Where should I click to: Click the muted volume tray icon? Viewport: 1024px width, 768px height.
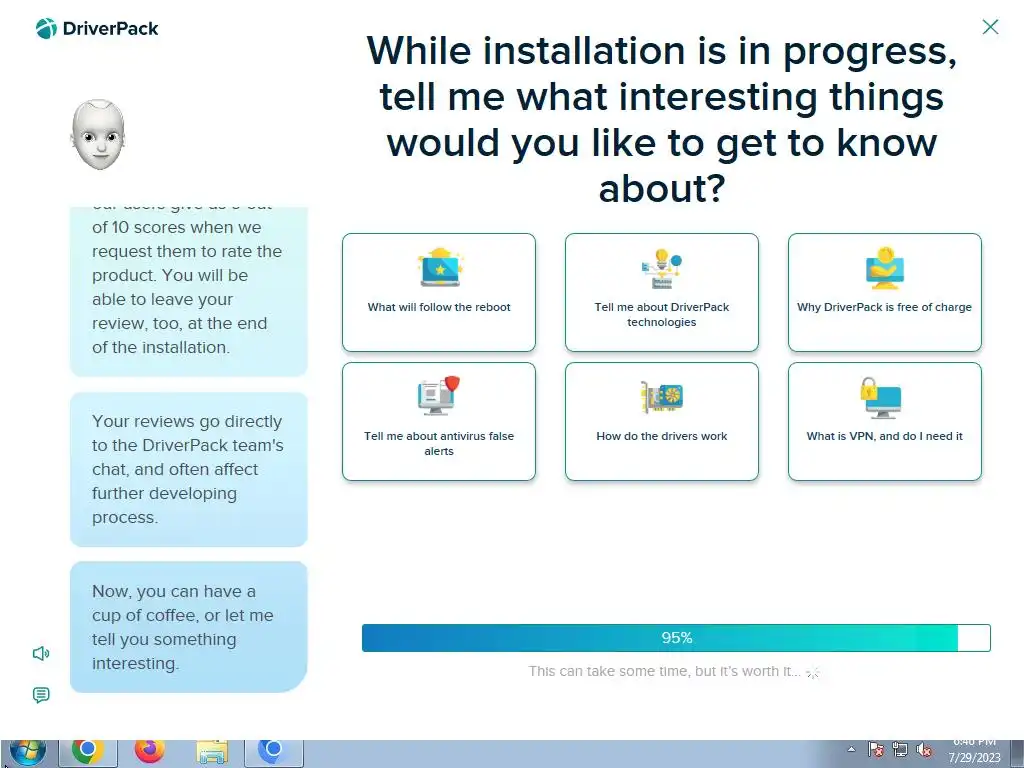point(923,750)
